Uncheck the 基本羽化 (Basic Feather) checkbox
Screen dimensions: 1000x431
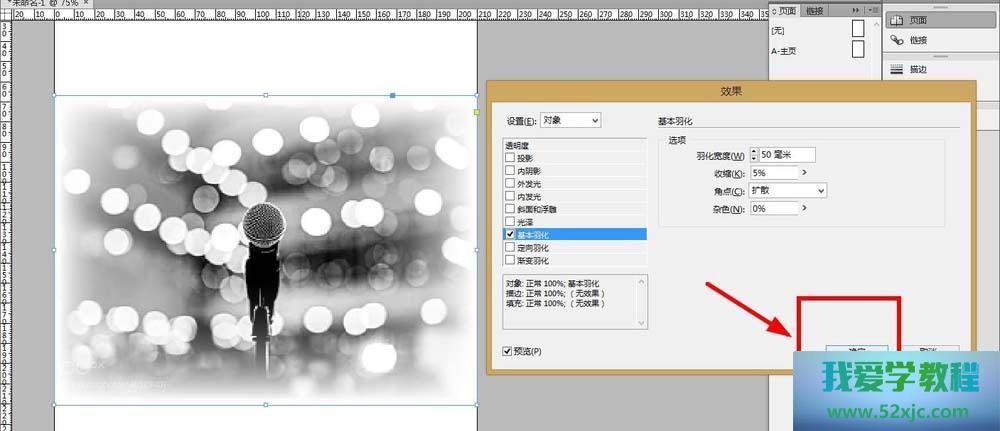(511, 234)
